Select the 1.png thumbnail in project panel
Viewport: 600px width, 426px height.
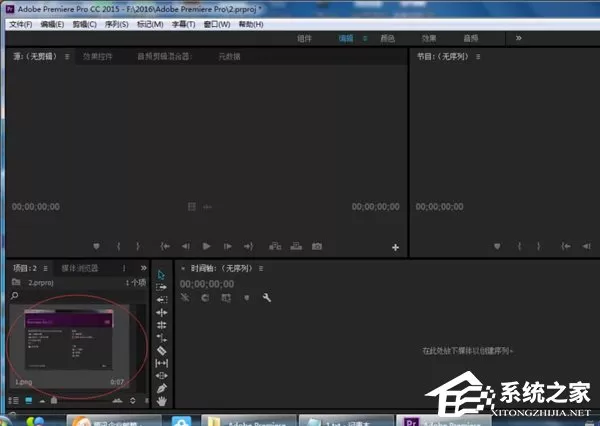click(68, 339)
